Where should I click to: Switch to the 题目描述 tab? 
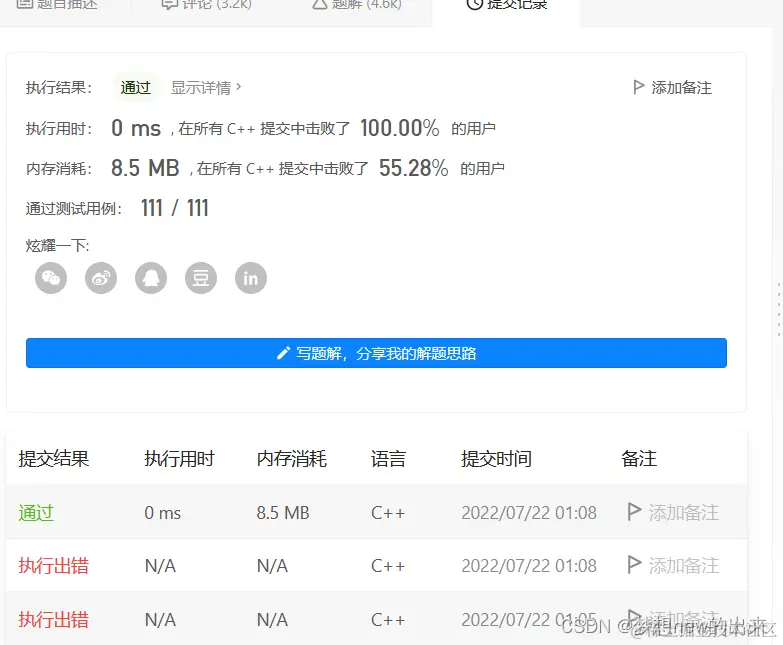[56, 5]
